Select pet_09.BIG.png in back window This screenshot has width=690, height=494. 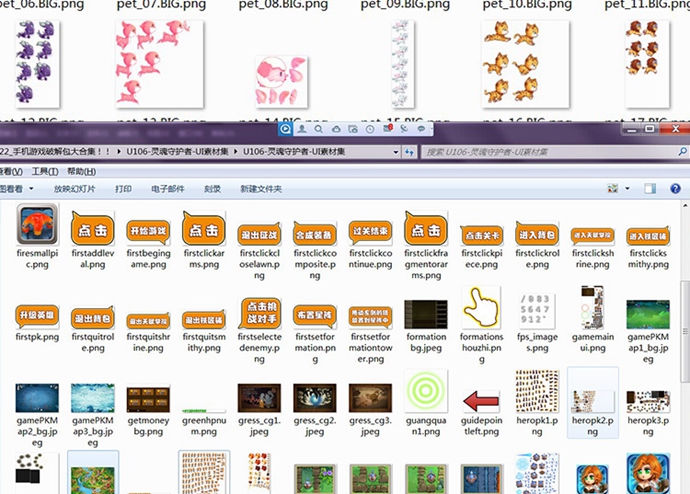(403, 64)
